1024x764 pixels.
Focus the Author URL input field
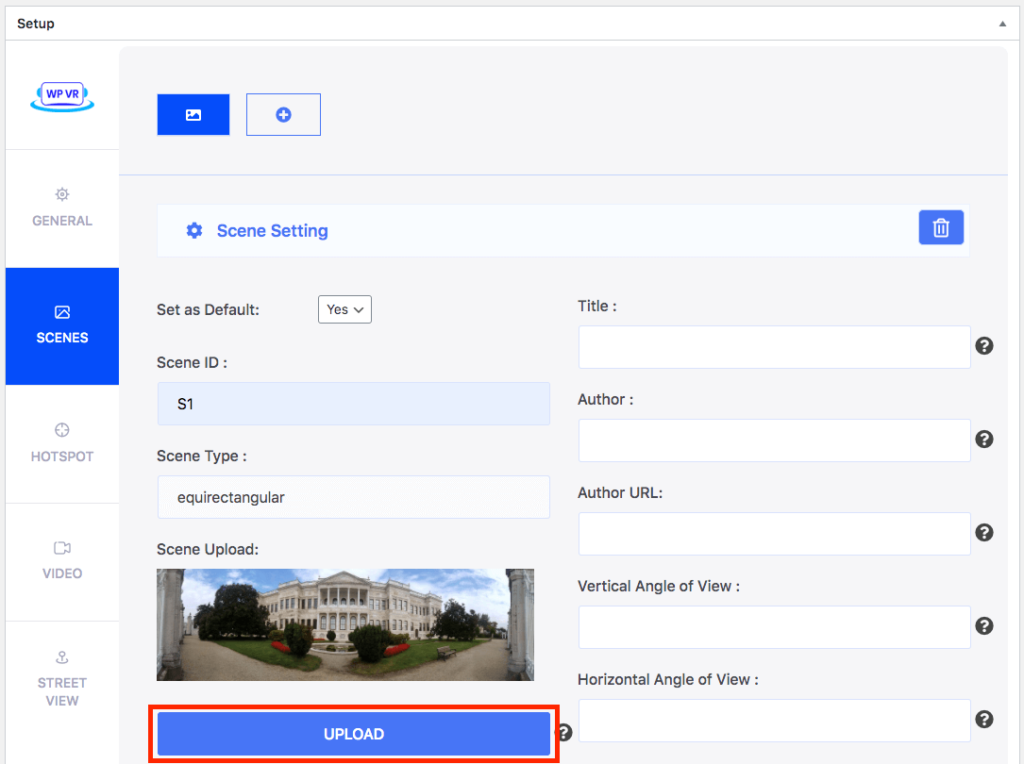(775, 533)
